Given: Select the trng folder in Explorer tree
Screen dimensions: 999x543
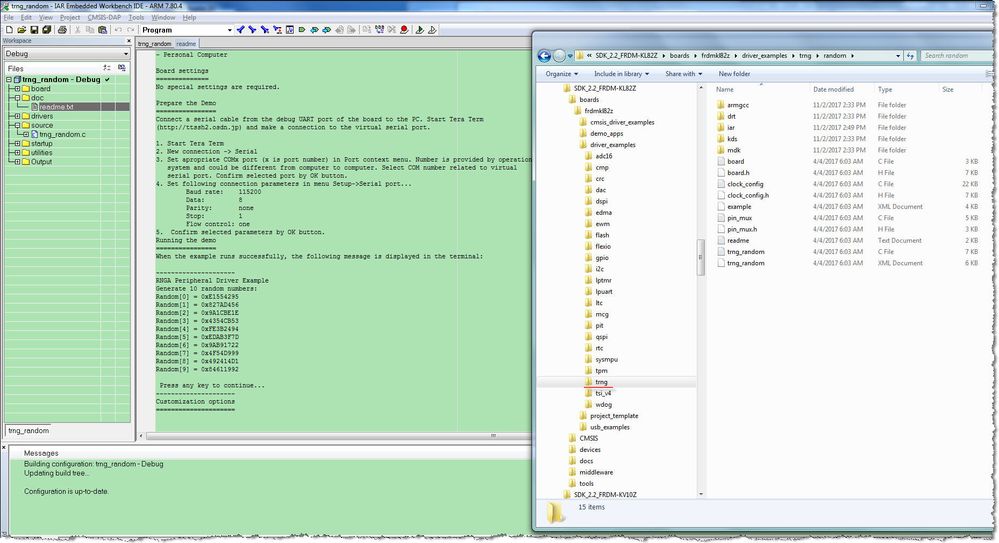Looking at the screenshot, I should [601, 382].
